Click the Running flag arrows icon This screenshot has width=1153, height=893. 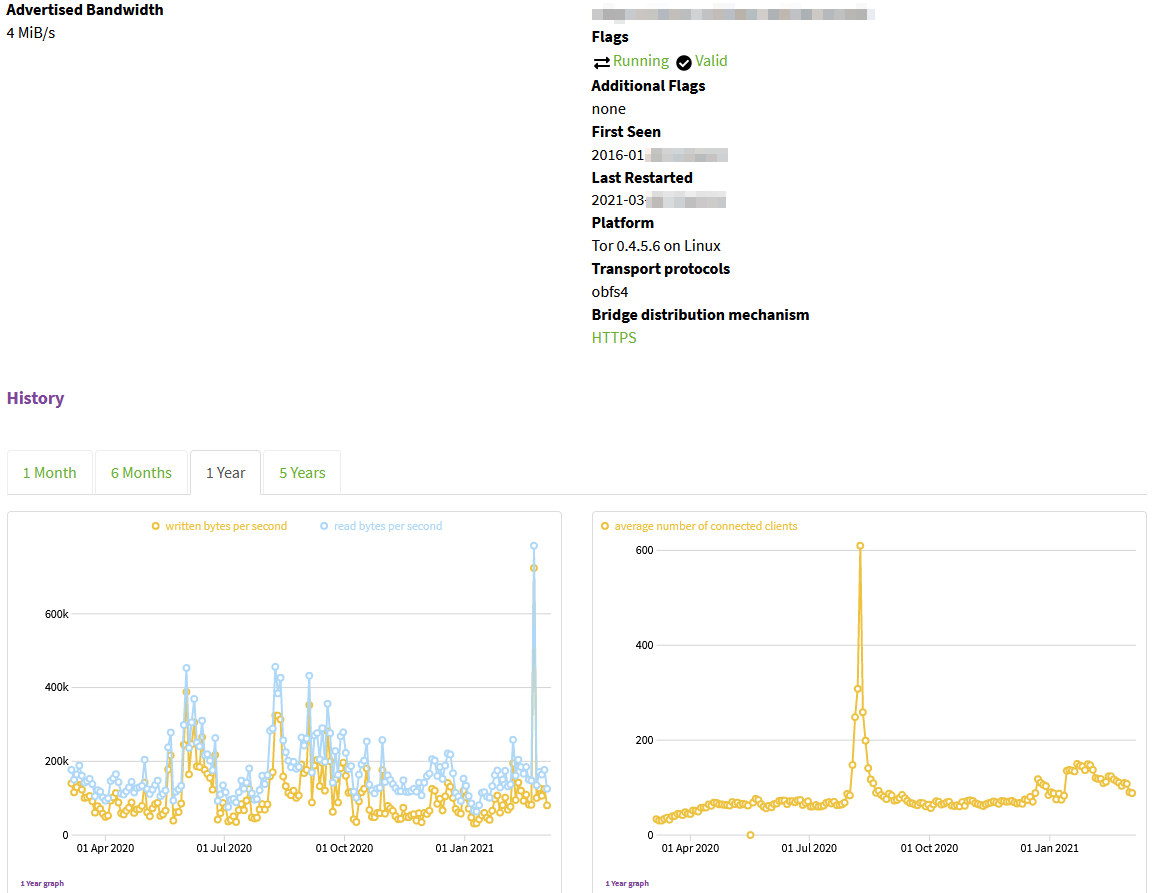pos(601,62)
